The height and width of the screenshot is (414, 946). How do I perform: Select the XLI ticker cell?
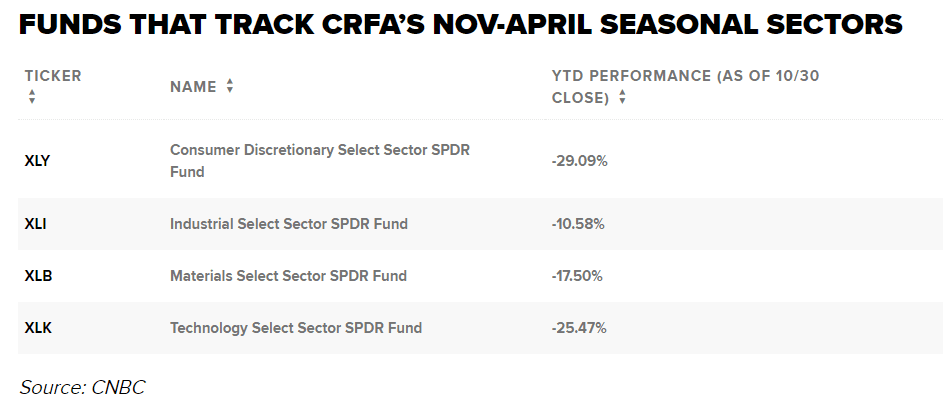pyautogui.click(x=35, y=224)
